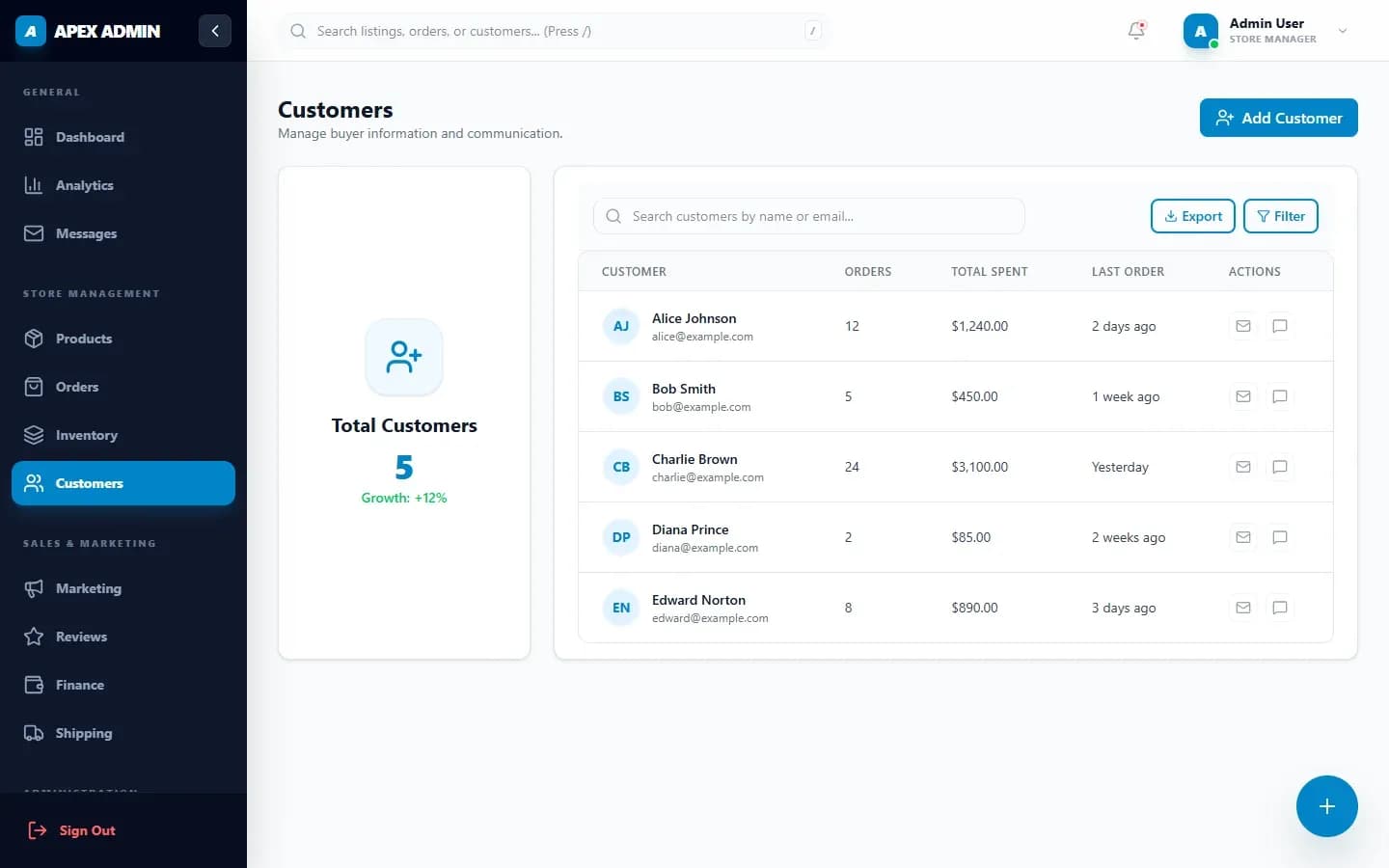
Task: Select the name Alice Johnson
Action: [x=694, y=318]
